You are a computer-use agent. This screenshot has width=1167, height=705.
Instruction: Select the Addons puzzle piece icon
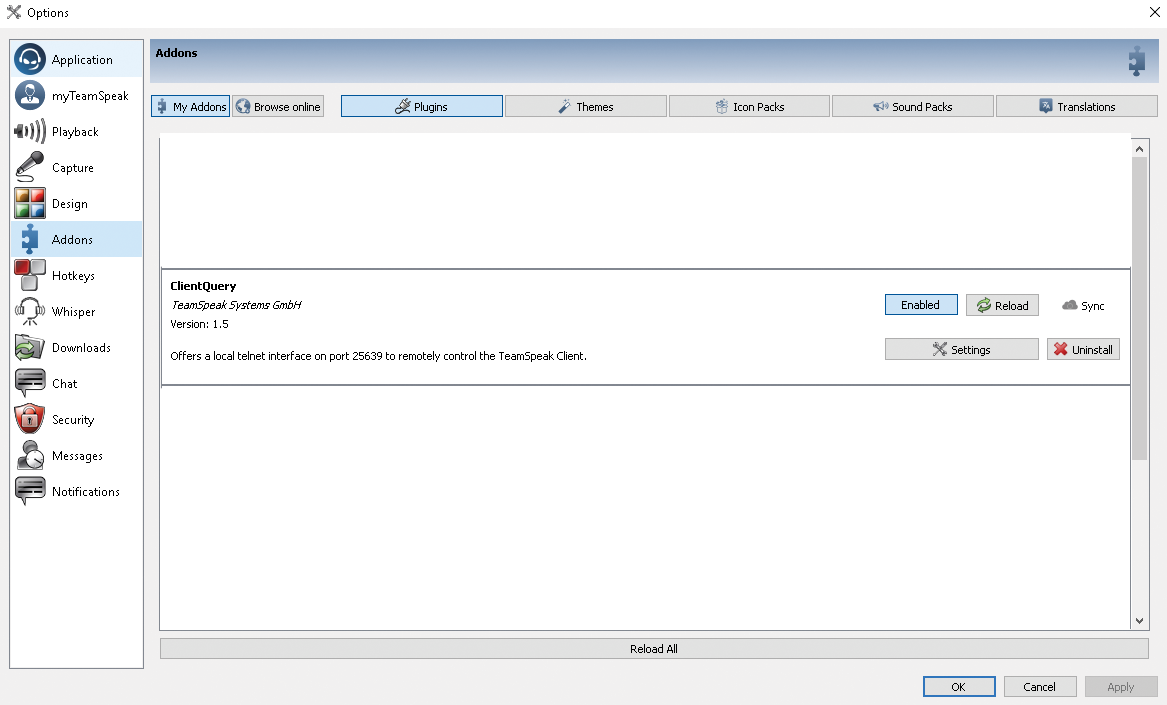[x=30, y=240]
